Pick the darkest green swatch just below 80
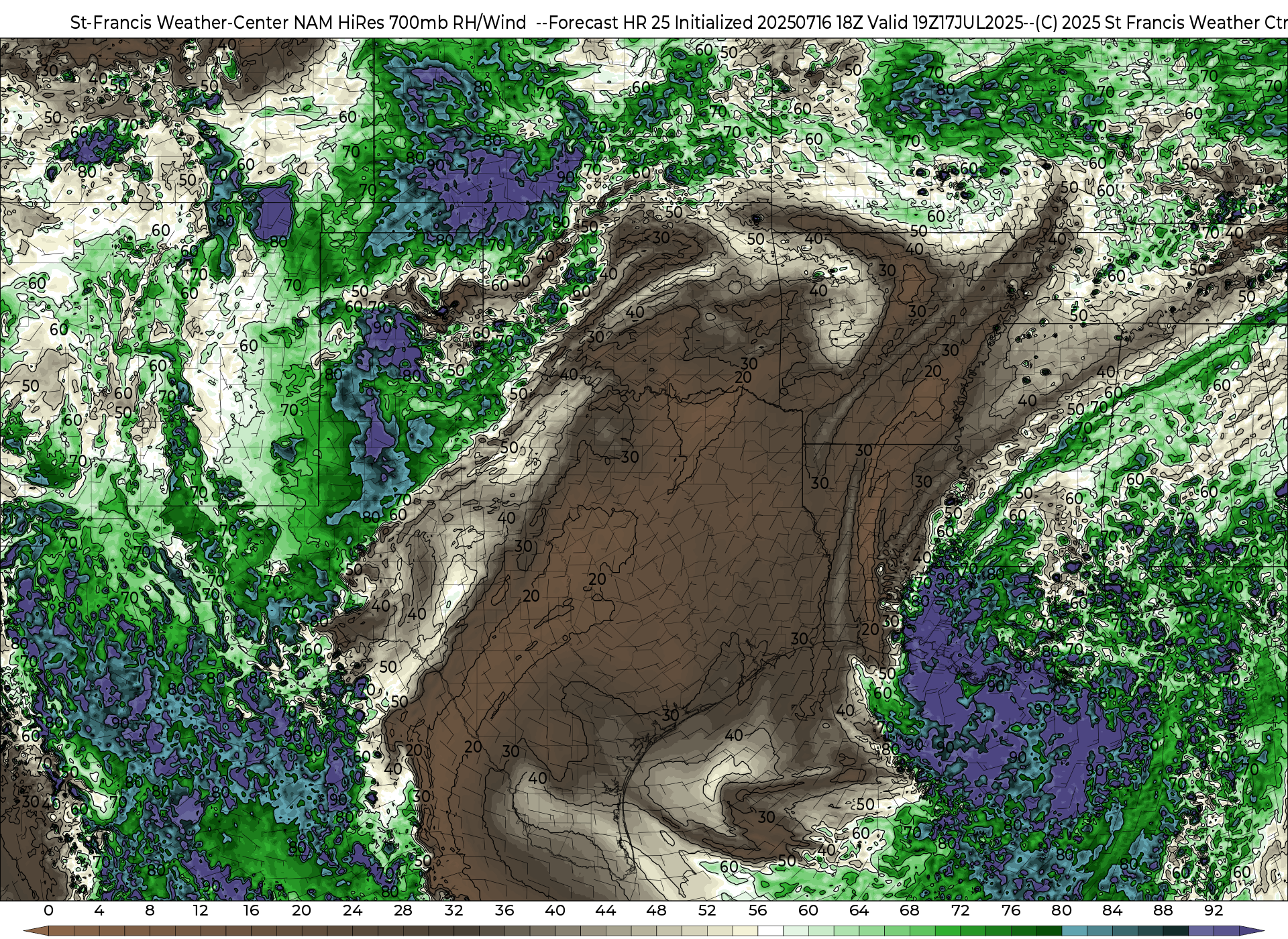Image resolution: width=1288 pixels, height=939 pixels. (1049, 932)
